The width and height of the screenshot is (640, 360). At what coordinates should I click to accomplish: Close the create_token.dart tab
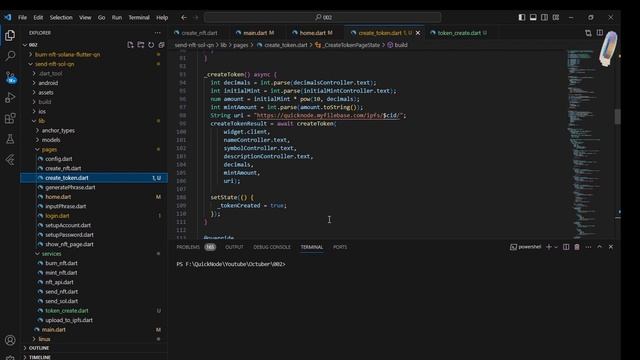pyautogui.click(x=418, y=33)
